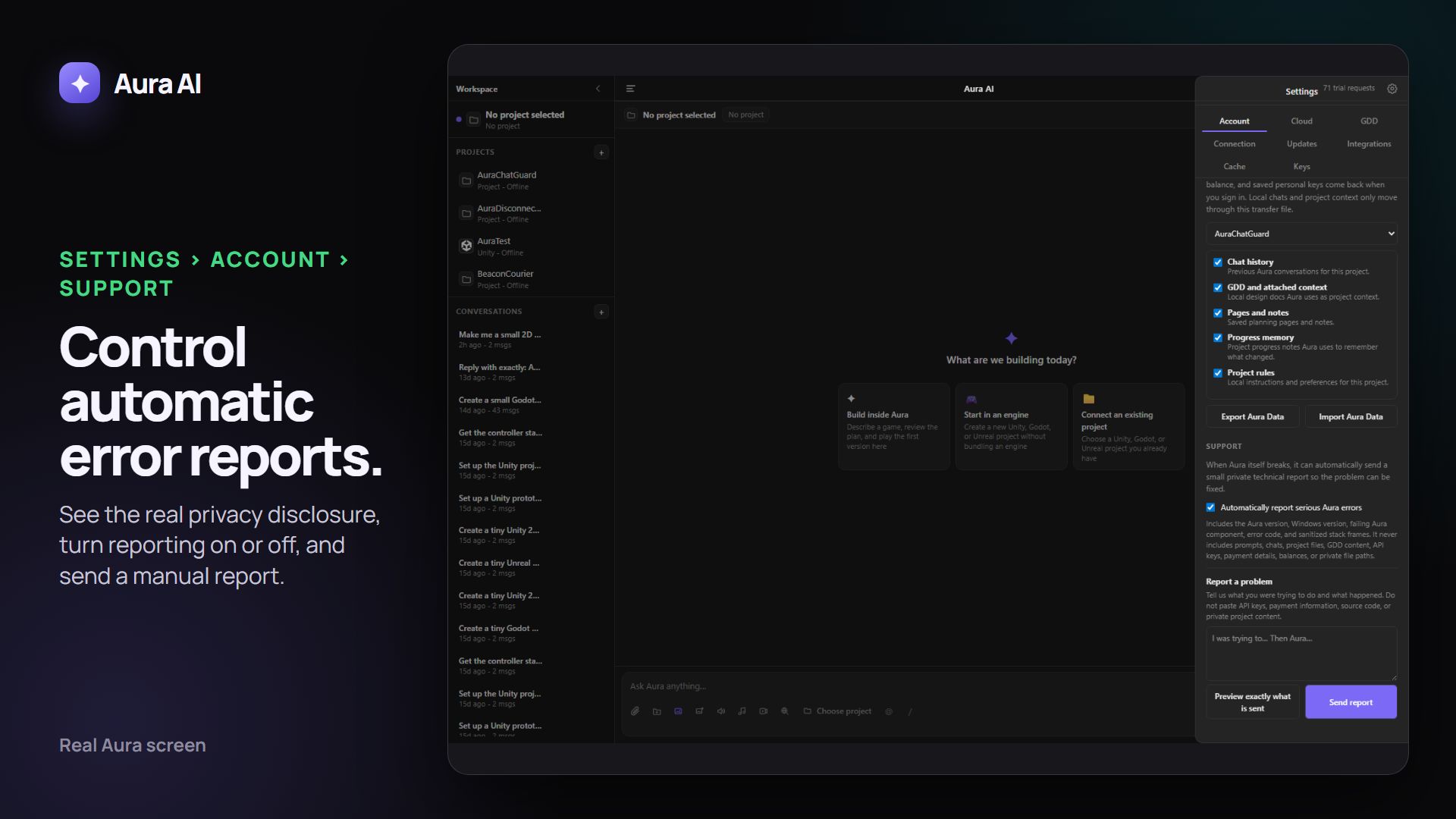Click Import Aura Data button

[1351, 416]
